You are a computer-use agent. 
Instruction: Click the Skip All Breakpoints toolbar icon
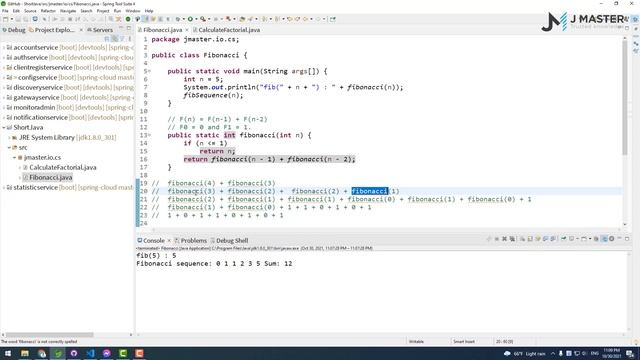coord(44,19)
